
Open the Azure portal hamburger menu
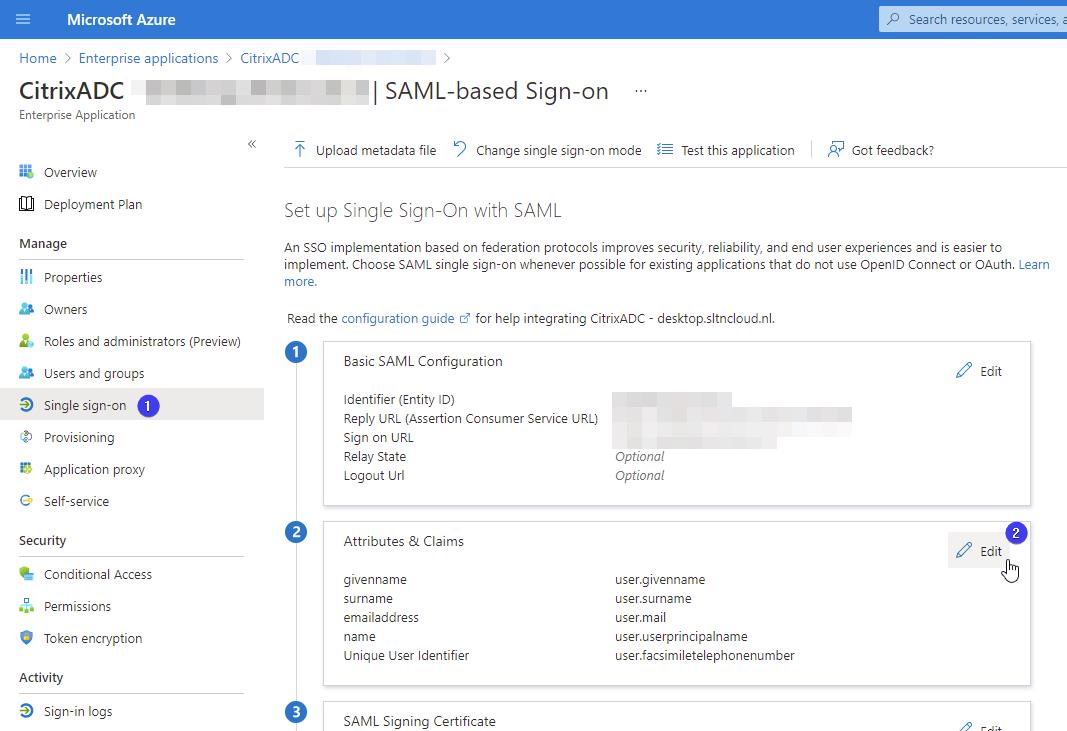pos(23,19)
